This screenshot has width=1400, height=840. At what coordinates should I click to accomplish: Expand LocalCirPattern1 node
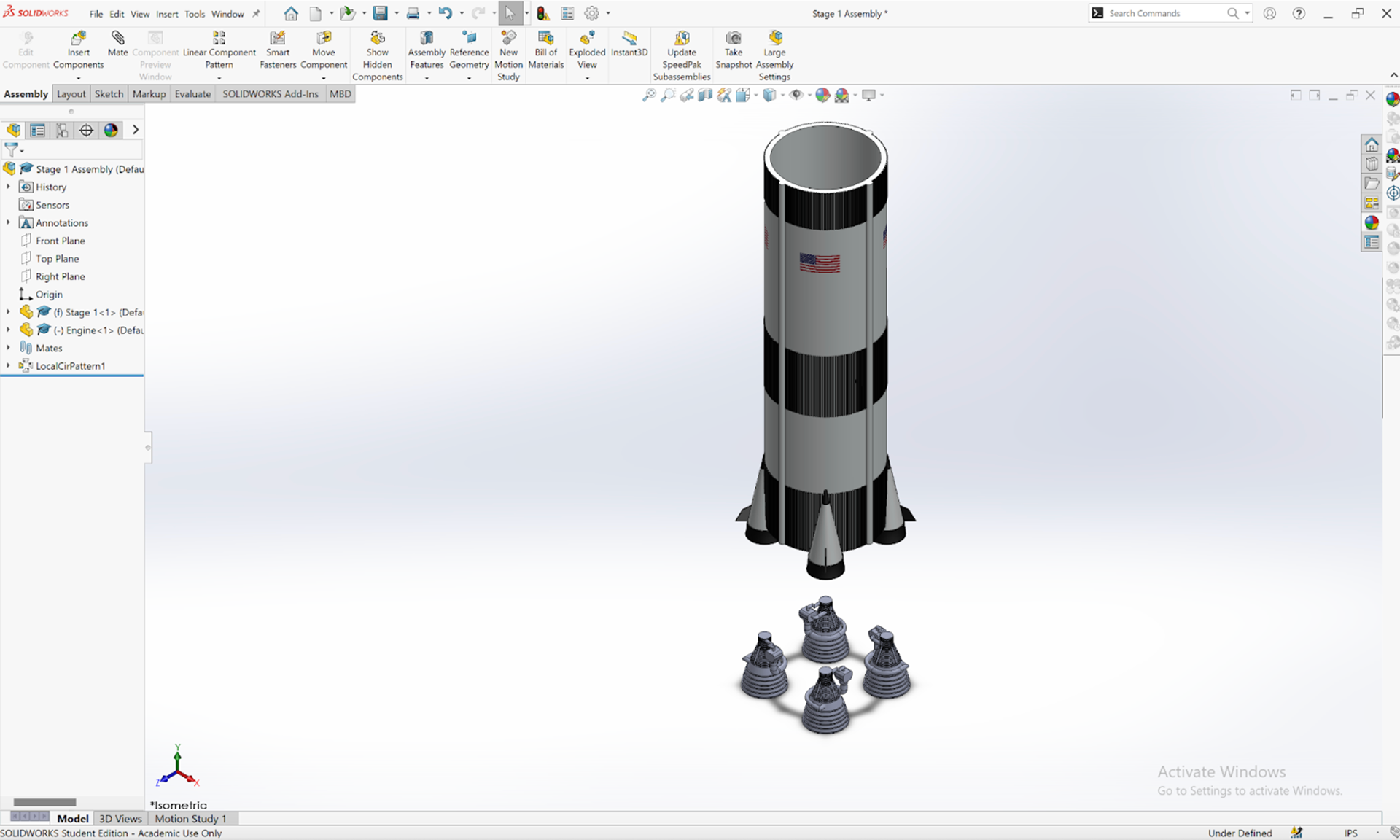pos(8,365)
